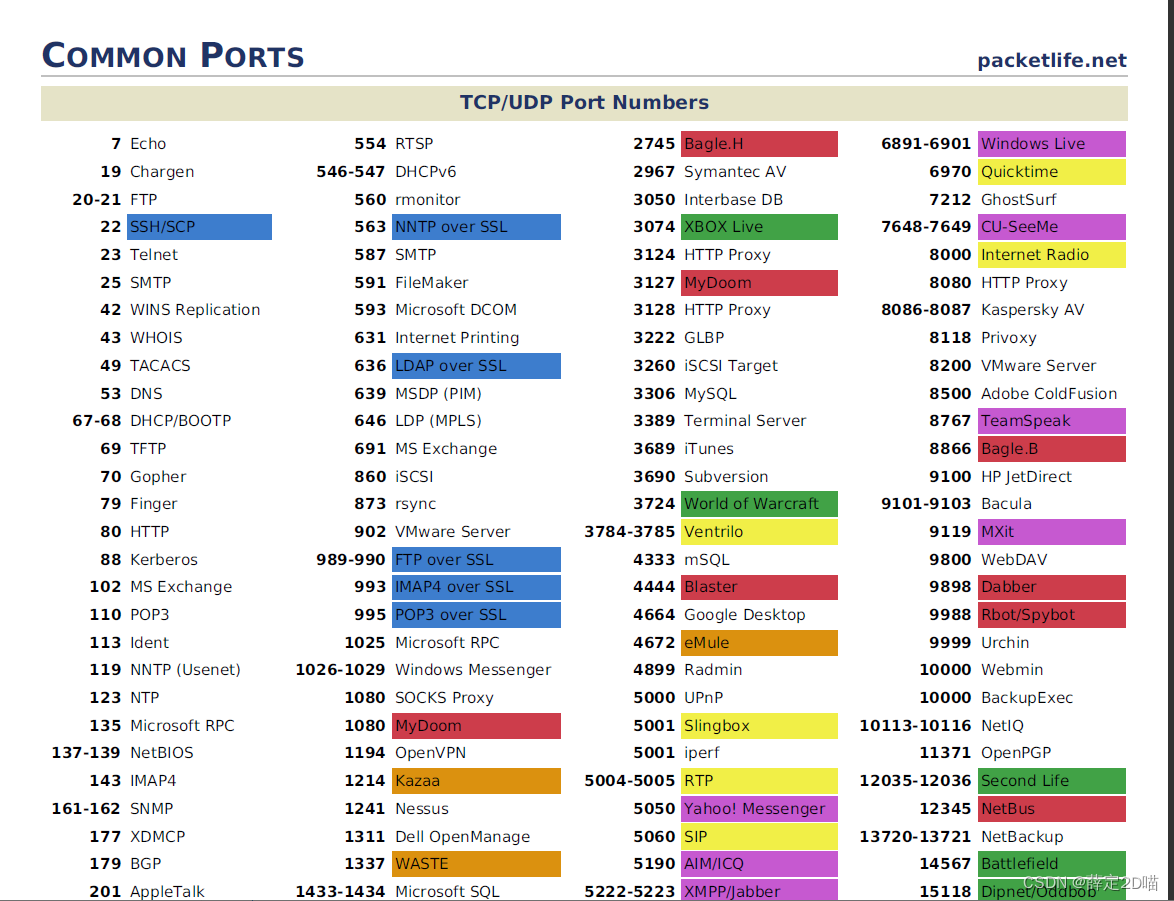Click the RTSP entry

[x=414, y=144]
